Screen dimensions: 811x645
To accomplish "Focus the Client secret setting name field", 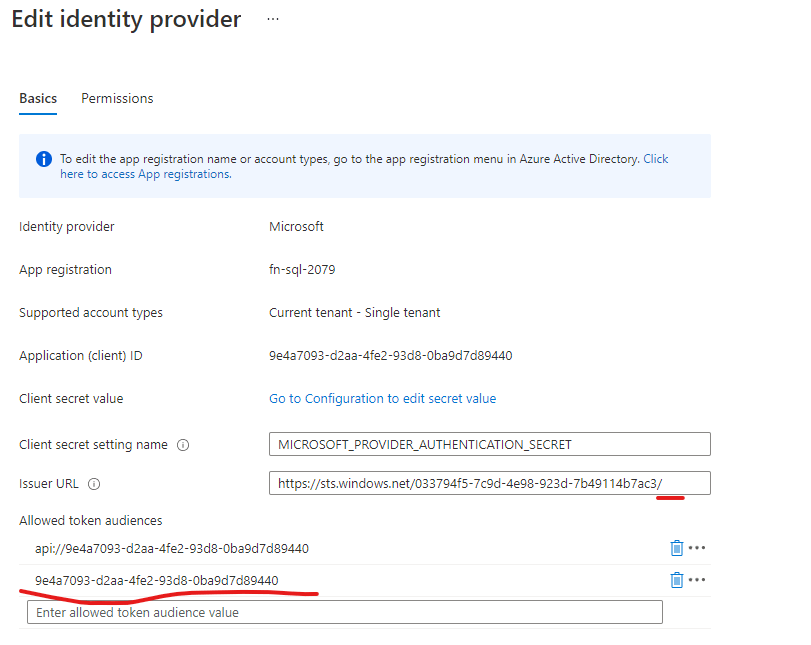I will [489, 444].
